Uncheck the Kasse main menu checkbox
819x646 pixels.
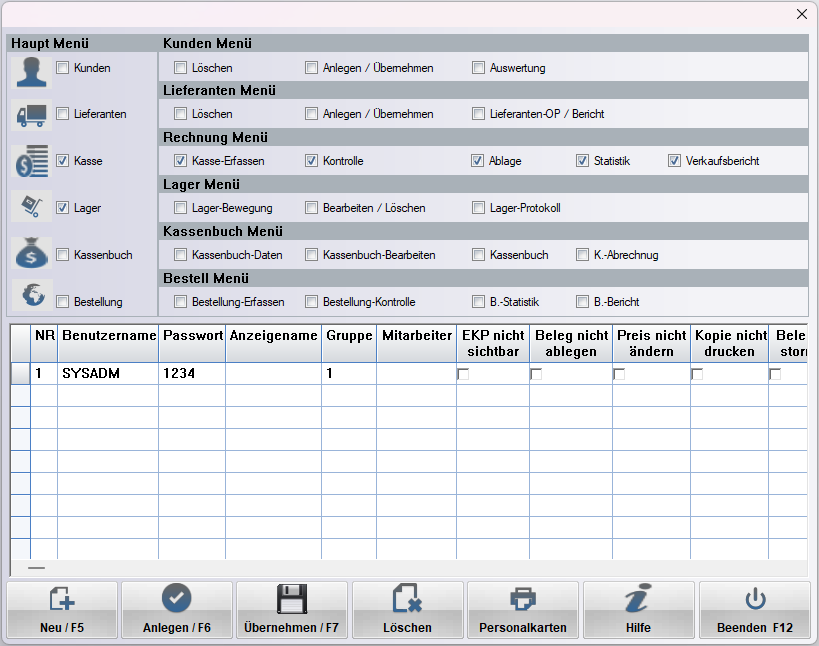coord(63,160)
